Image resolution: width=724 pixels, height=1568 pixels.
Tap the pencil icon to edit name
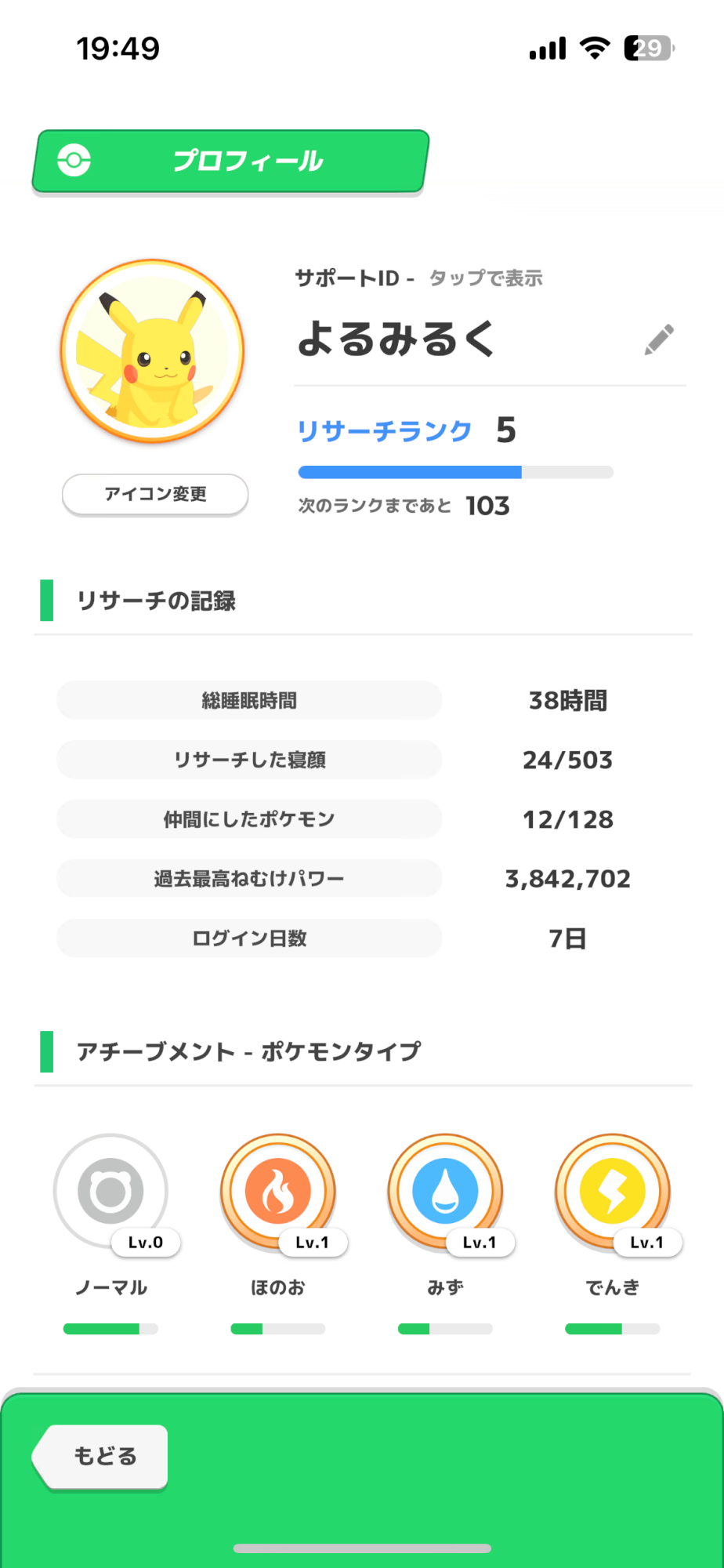659,339
